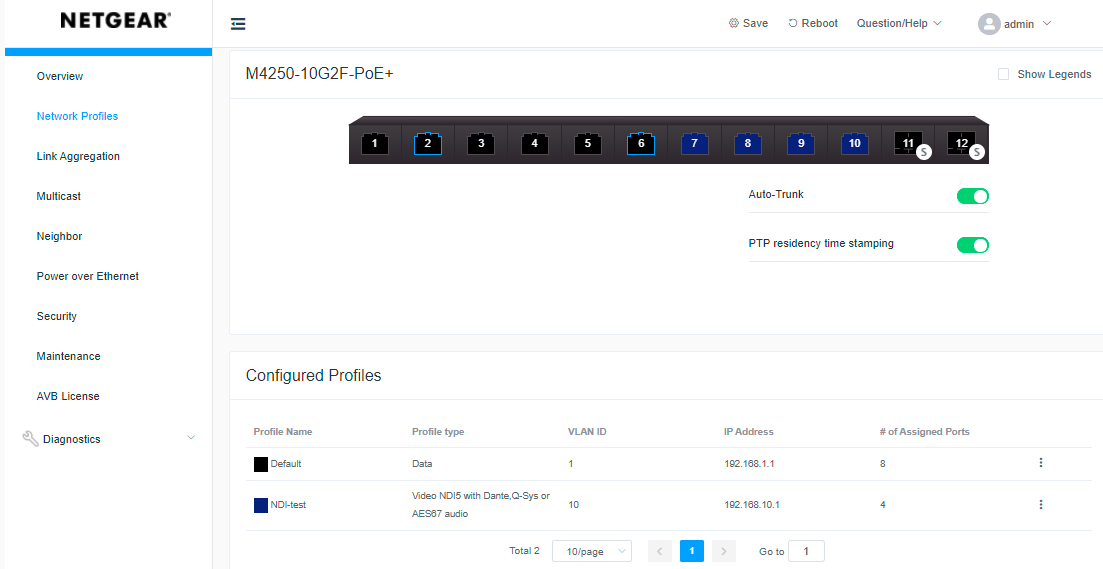The image size is (1103, 569).
Task: Select port 3 on the switch diagram
Action: pyautogui.click(x=481, y=143)
